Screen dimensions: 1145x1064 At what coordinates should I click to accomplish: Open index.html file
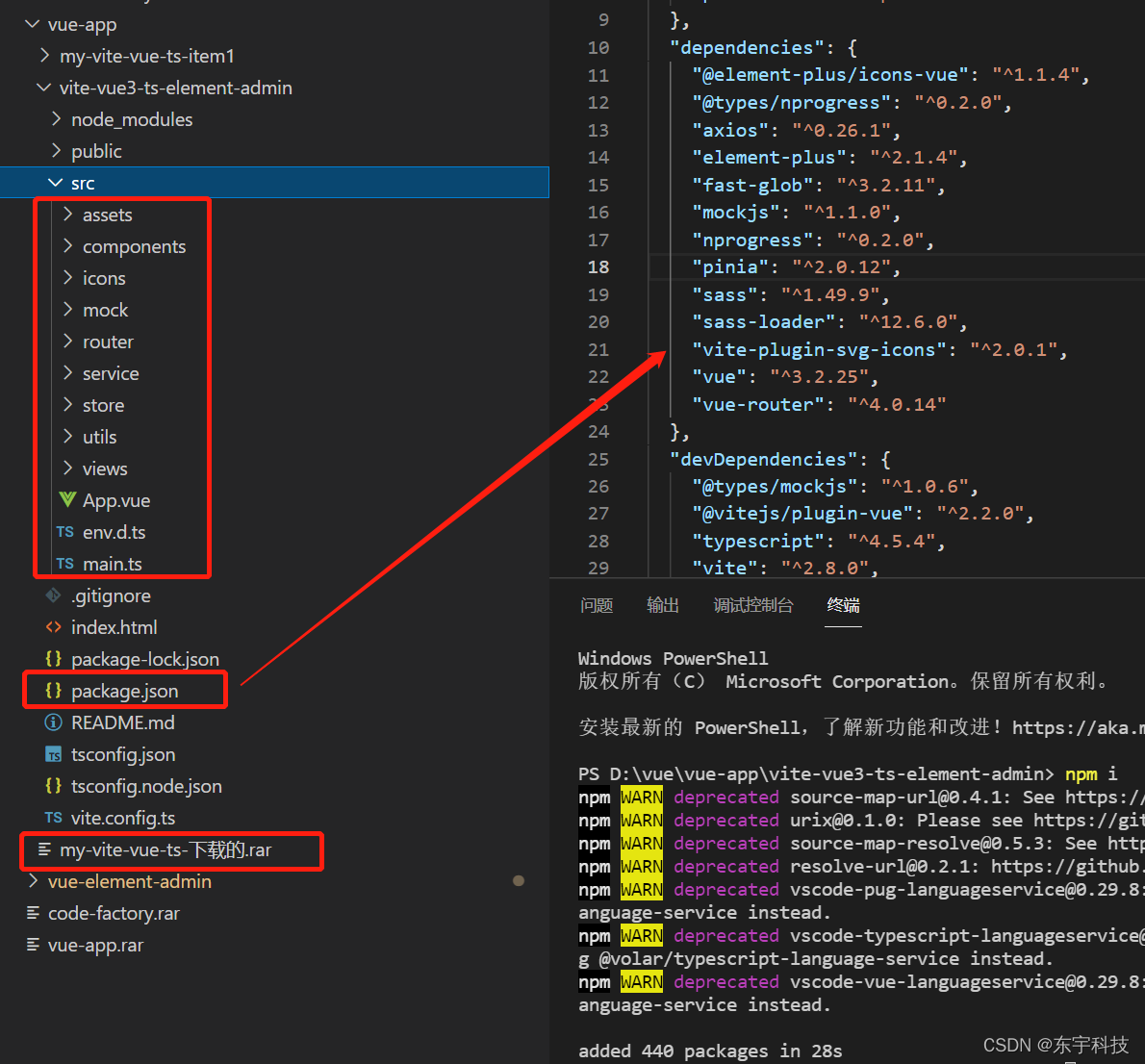pyautogui.click(x=114, y=627)
